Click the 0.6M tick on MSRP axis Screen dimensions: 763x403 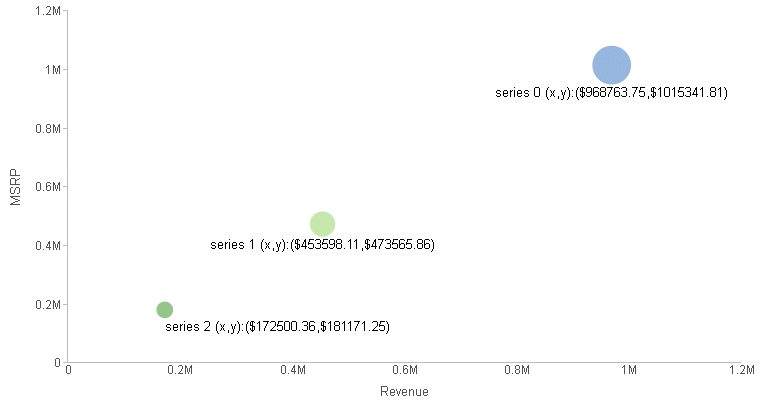click(x=48, y=187)
